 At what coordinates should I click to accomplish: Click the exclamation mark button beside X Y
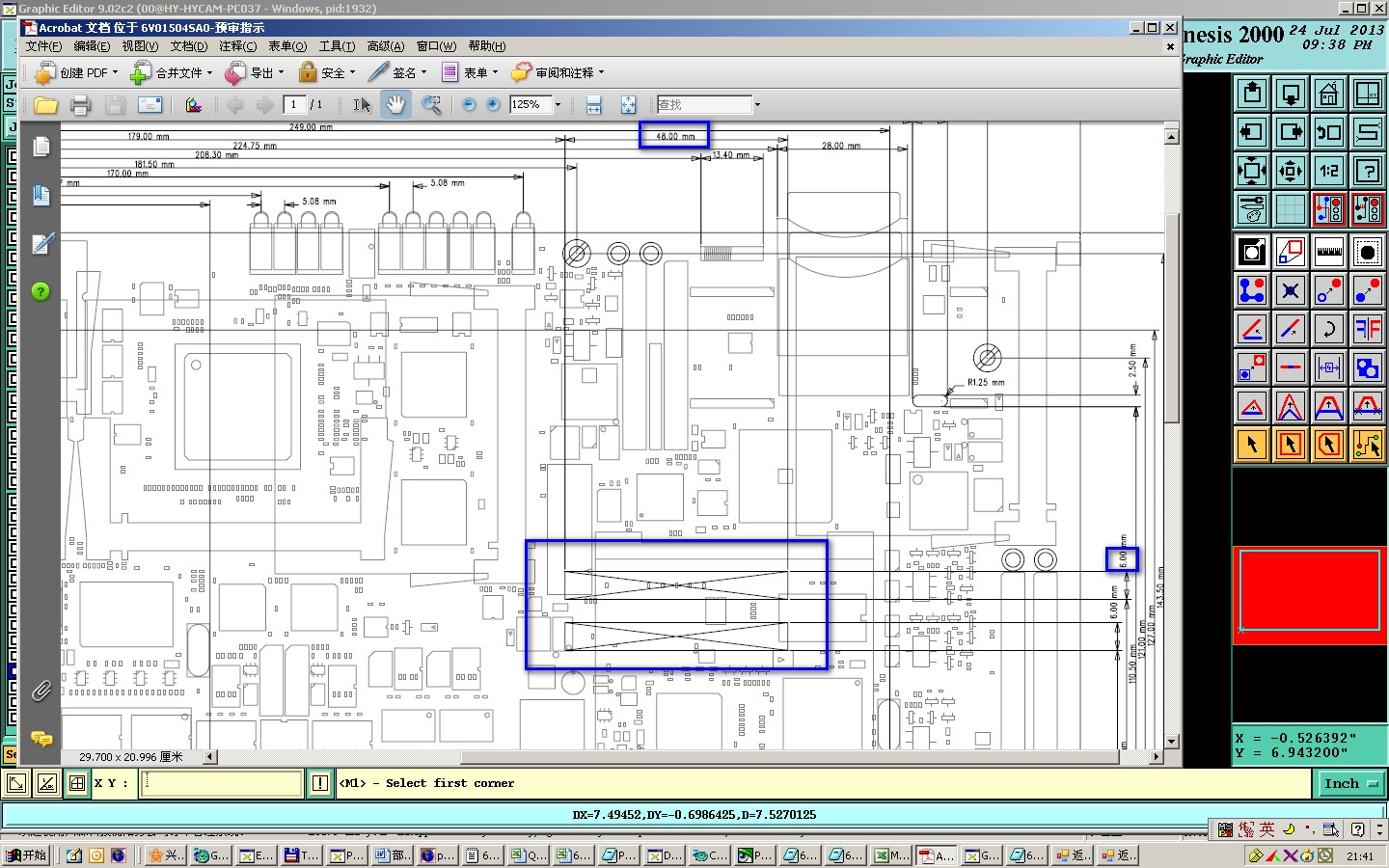point(320,783)
